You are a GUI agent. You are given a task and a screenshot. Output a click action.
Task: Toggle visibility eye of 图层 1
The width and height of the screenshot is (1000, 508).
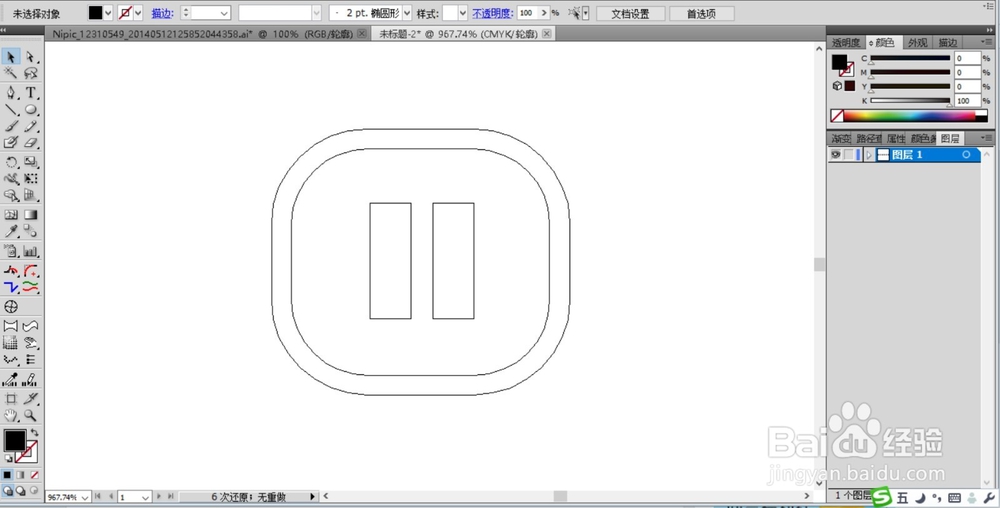(835, 155)
